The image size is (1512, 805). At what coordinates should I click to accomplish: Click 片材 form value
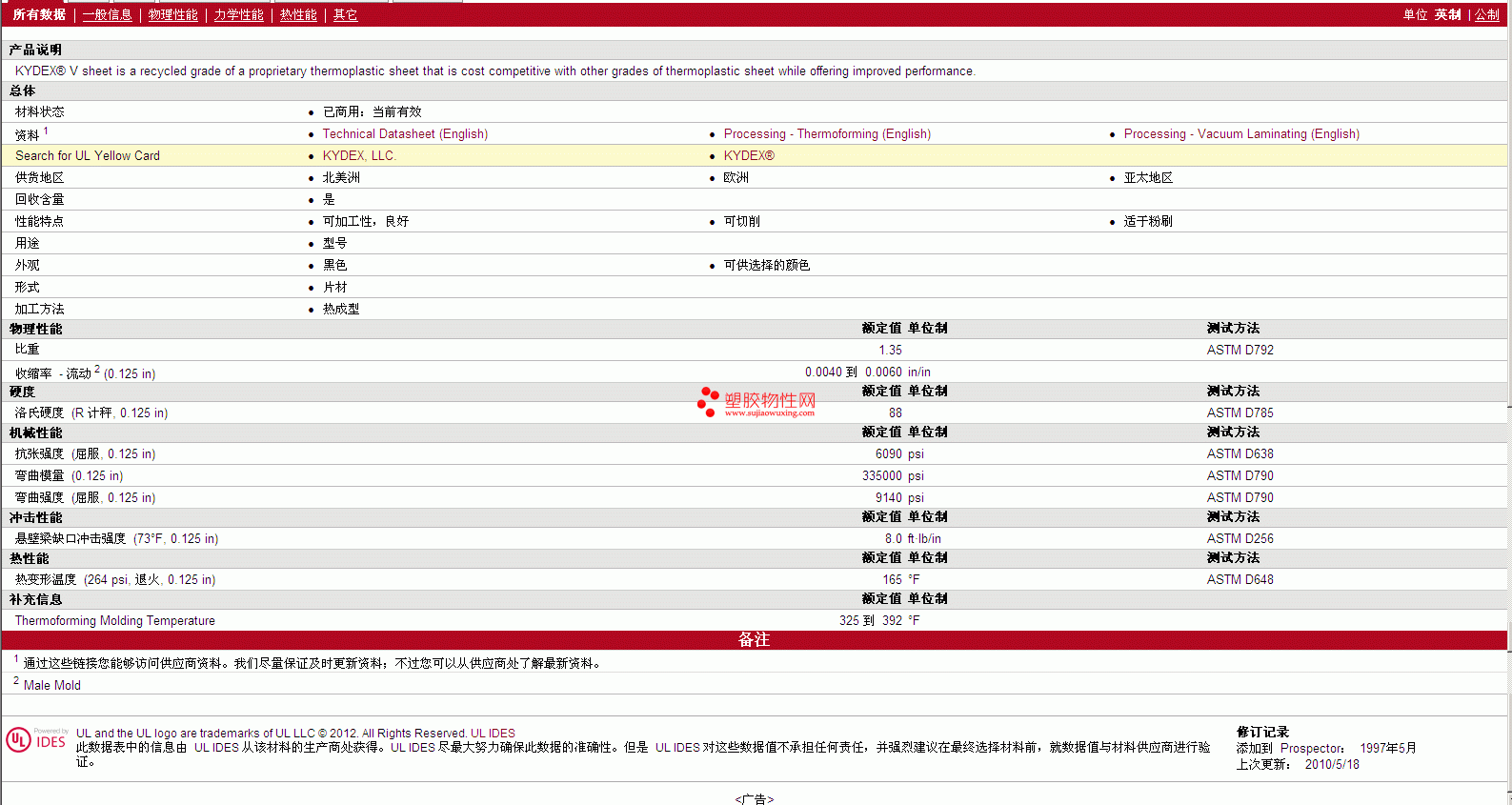pos(334,288)
